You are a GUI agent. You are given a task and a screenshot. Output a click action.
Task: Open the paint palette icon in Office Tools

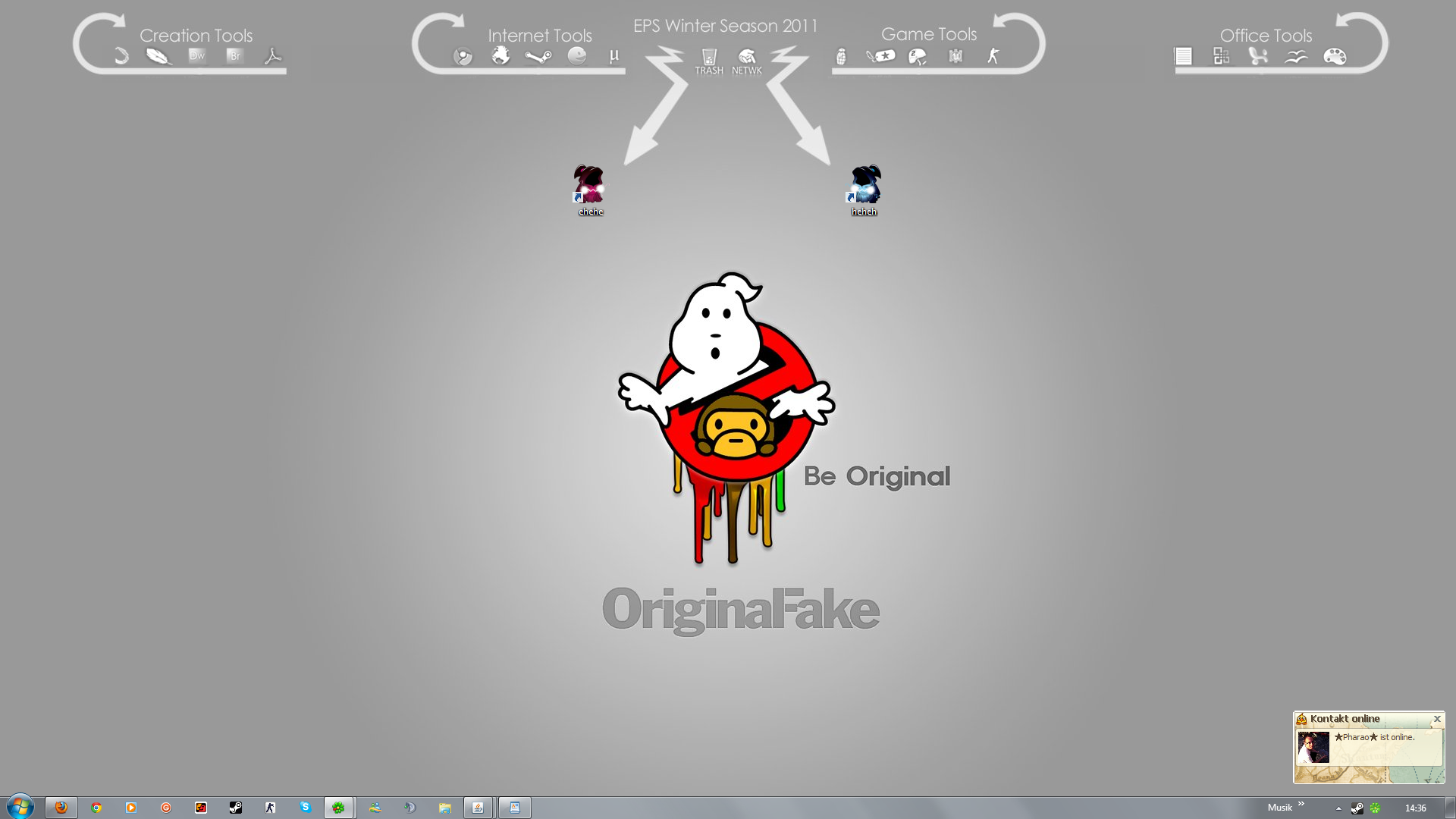1335,56
